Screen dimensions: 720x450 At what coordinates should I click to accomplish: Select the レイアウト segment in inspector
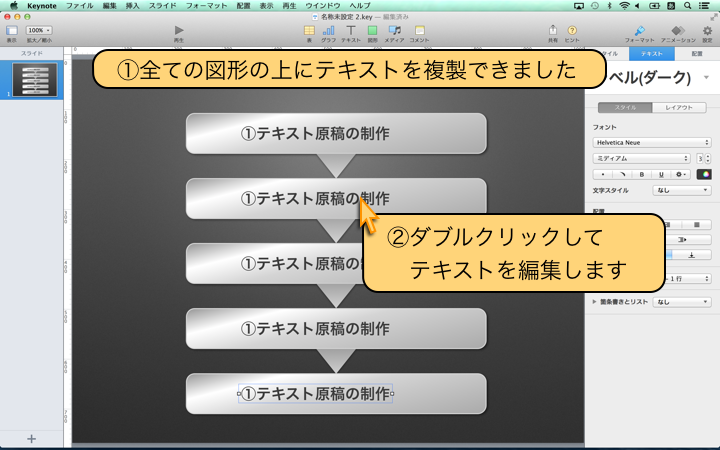coord(679,107)
